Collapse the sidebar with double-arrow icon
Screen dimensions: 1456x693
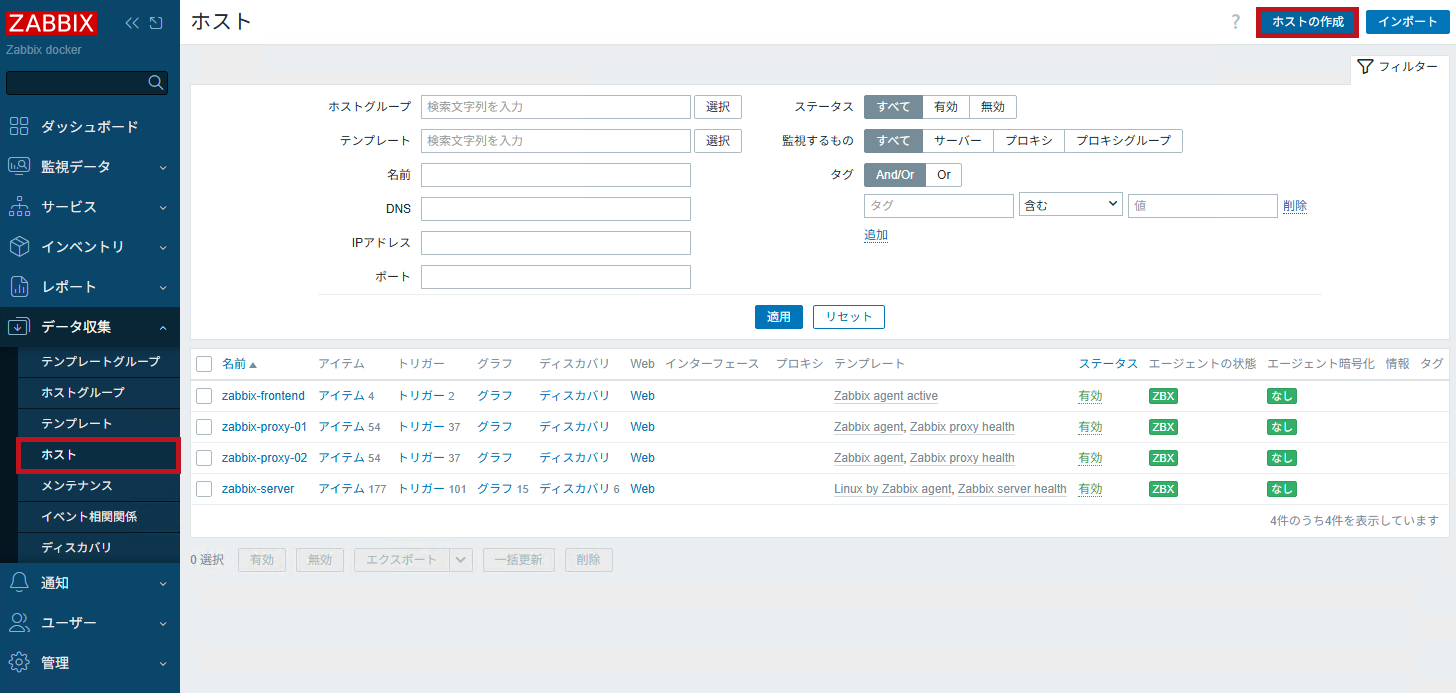(132, 23)
